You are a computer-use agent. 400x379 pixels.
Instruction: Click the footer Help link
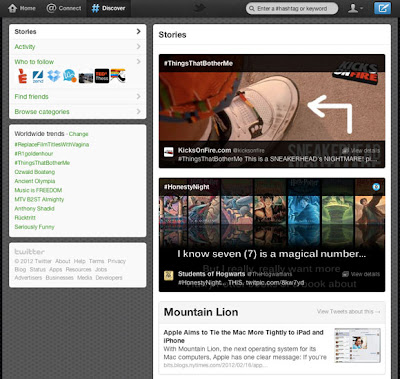click(80, 261)
